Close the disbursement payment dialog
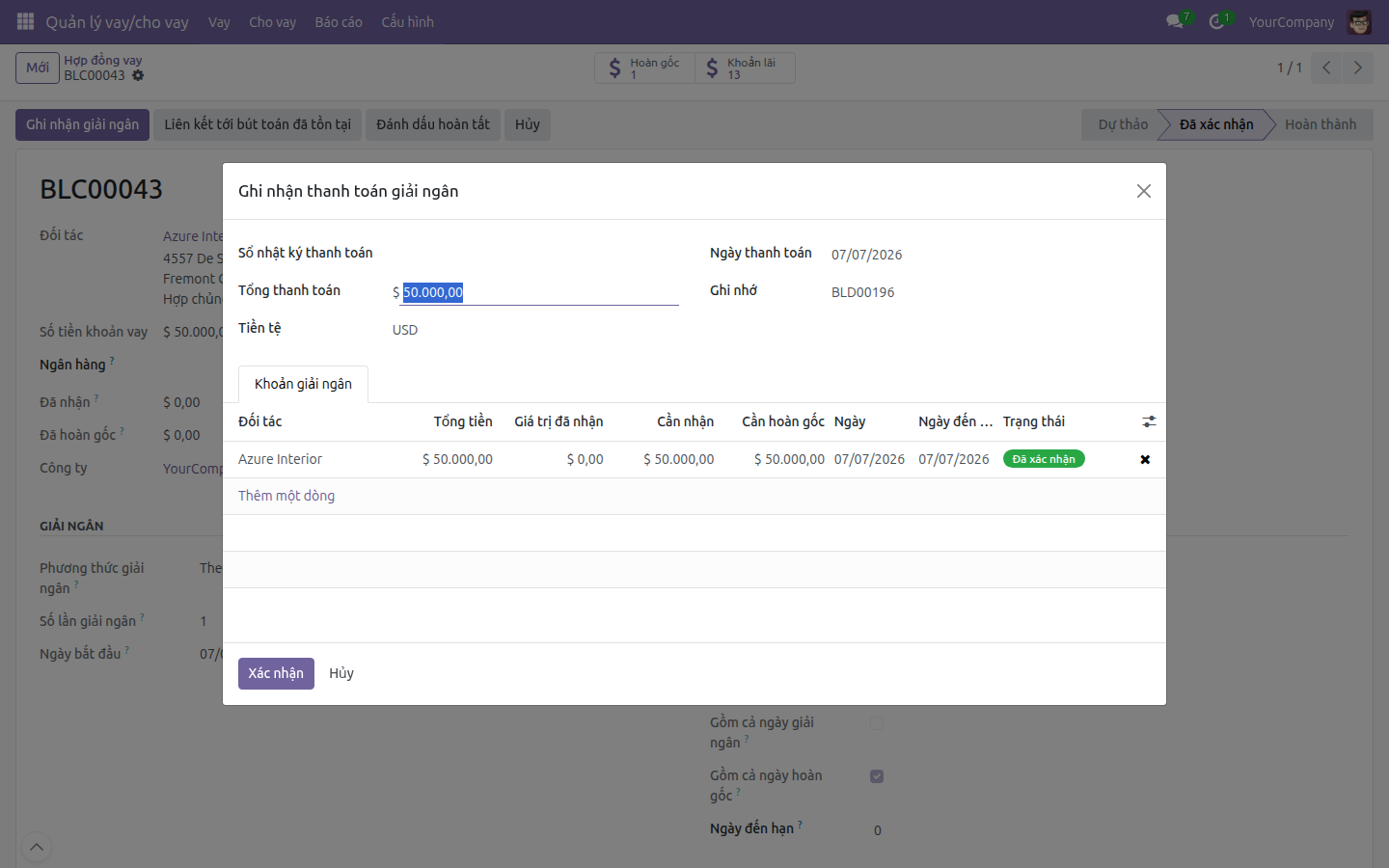 (x=1144, y=191)
